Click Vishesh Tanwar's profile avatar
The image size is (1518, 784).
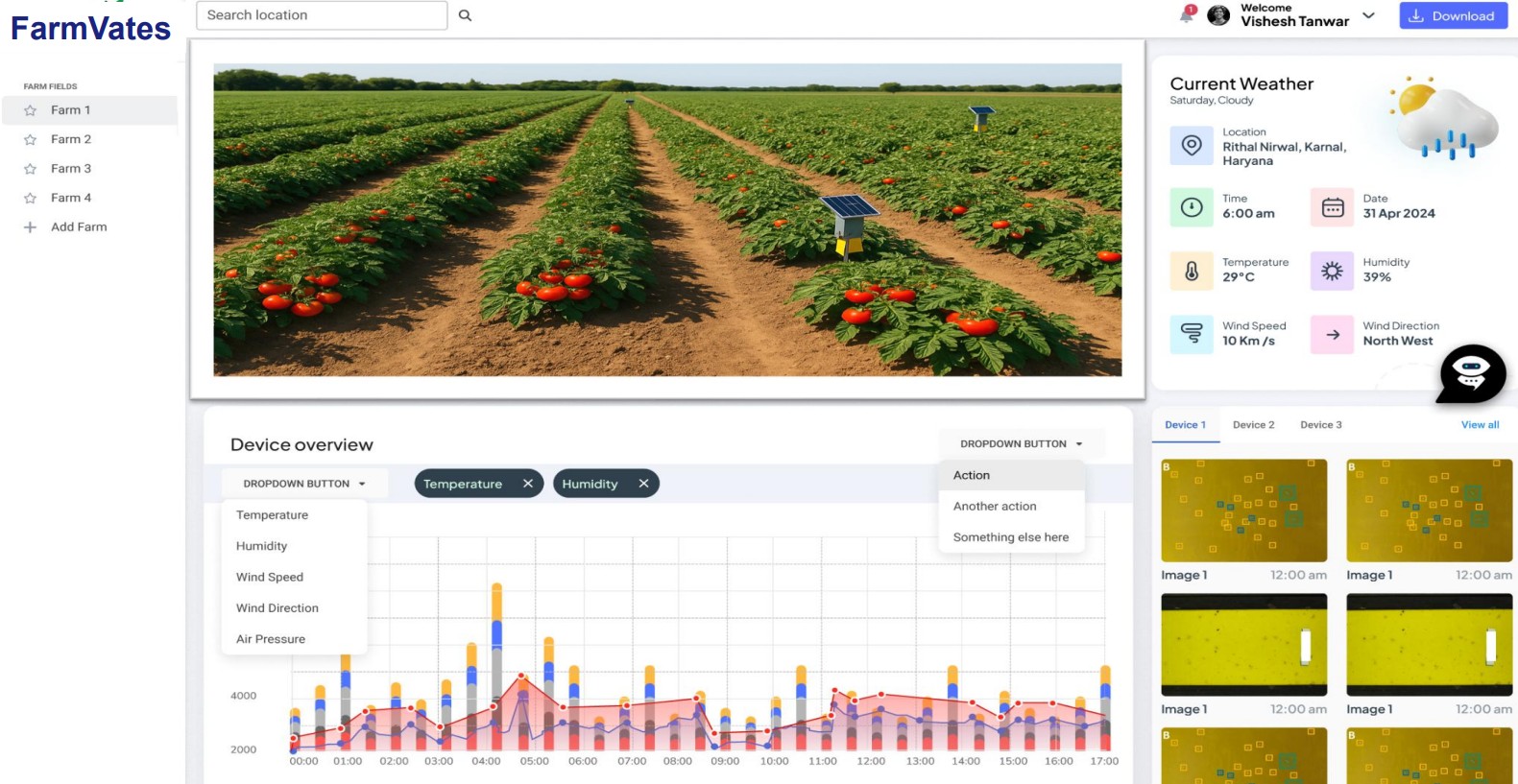1218,15
